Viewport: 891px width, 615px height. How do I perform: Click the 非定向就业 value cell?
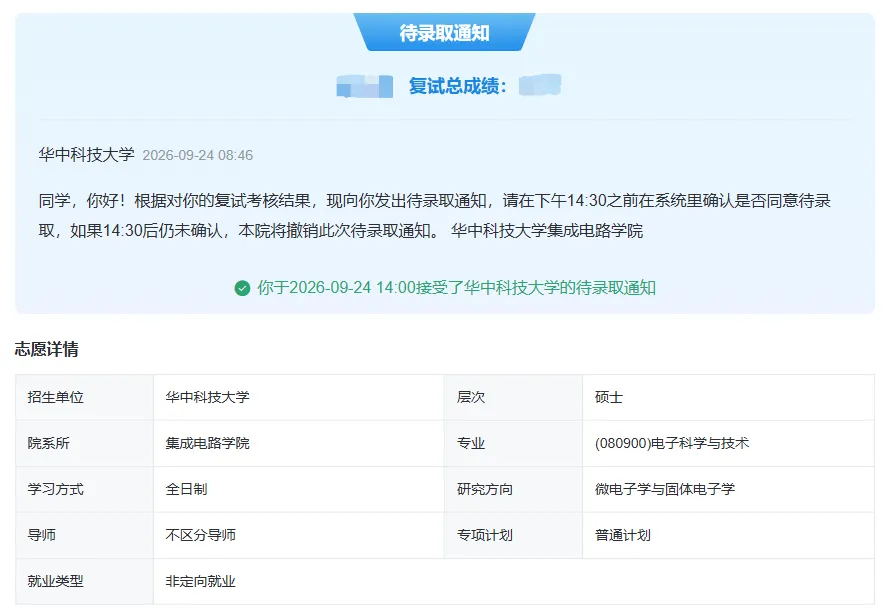pyautogui.click(x=514, y=581)
